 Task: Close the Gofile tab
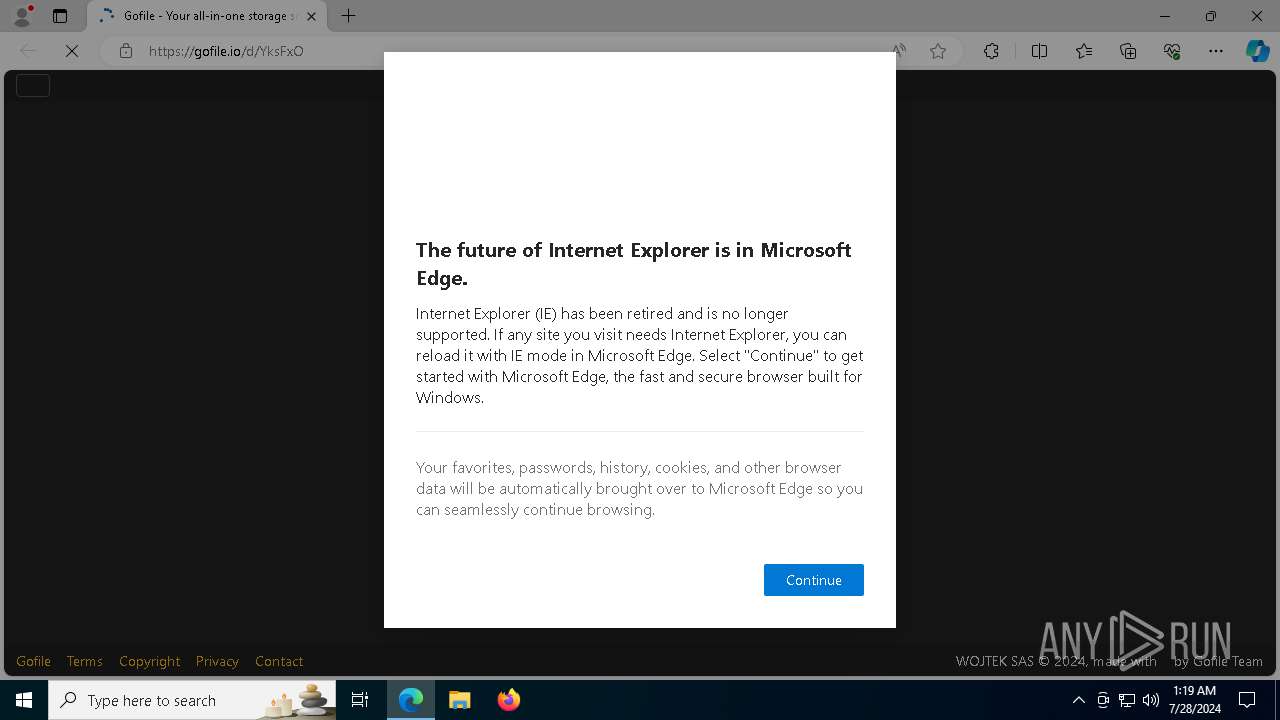tap(312, 16)
